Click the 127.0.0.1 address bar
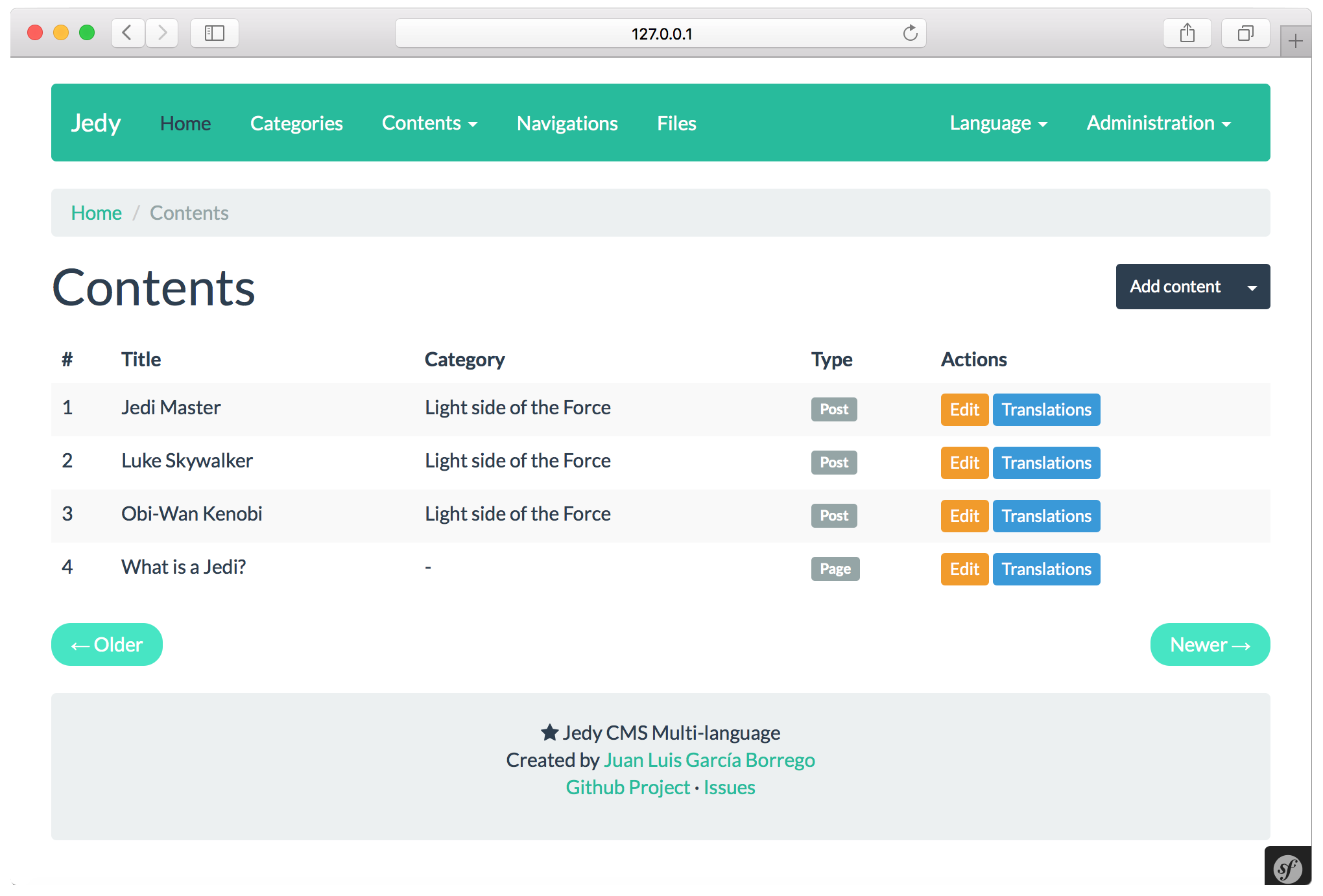1323x896 pixels. (x=660, y=34)
